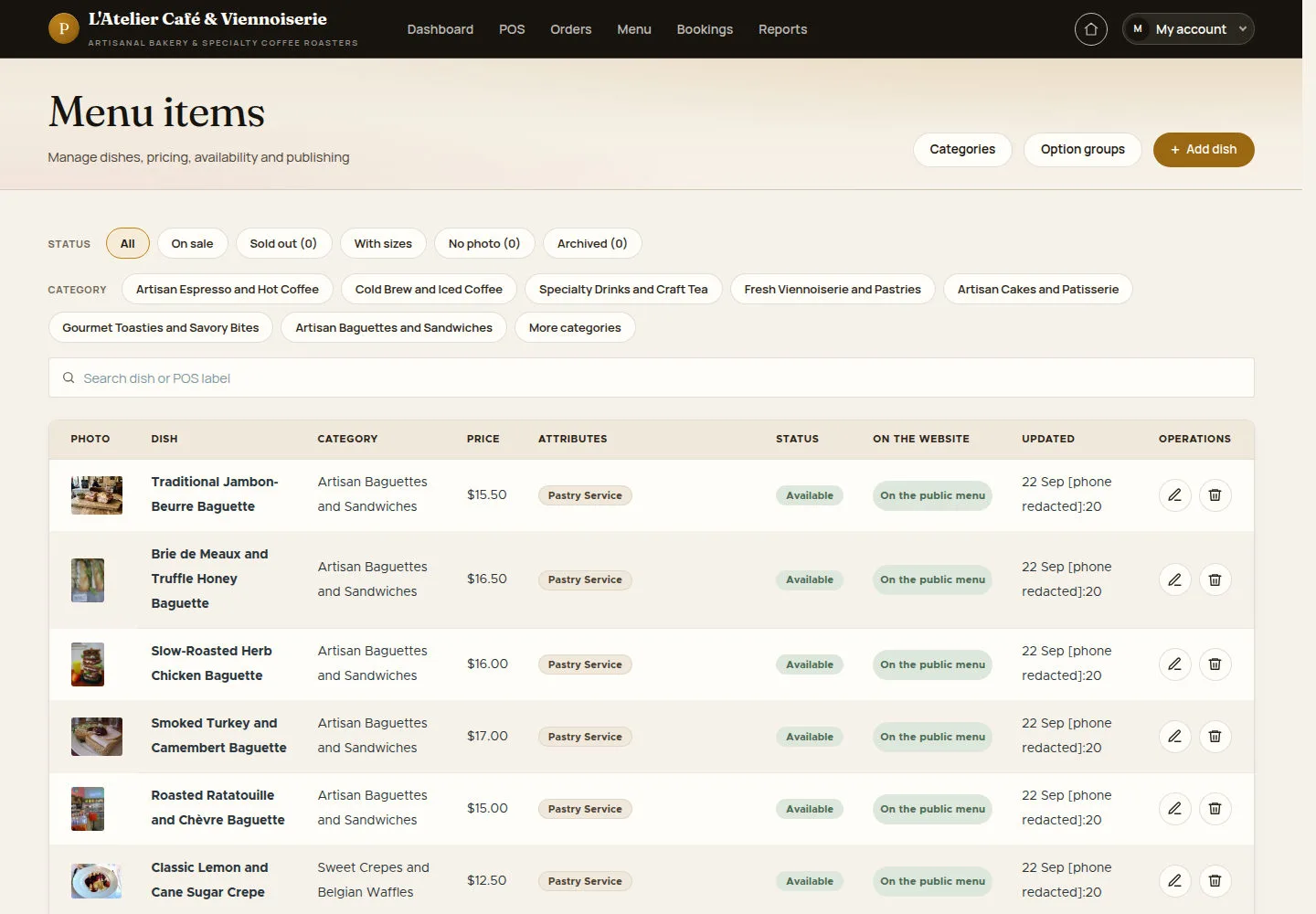Screen dimensions: 1316x914
Task: Open the Orders nav item
Action: [571, 29]
